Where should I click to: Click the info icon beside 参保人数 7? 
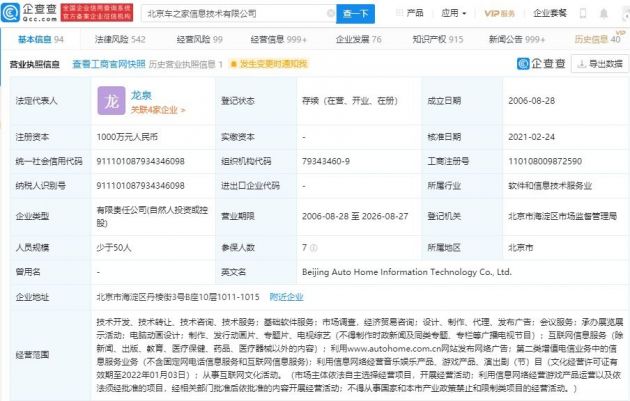tap(314, 248)
